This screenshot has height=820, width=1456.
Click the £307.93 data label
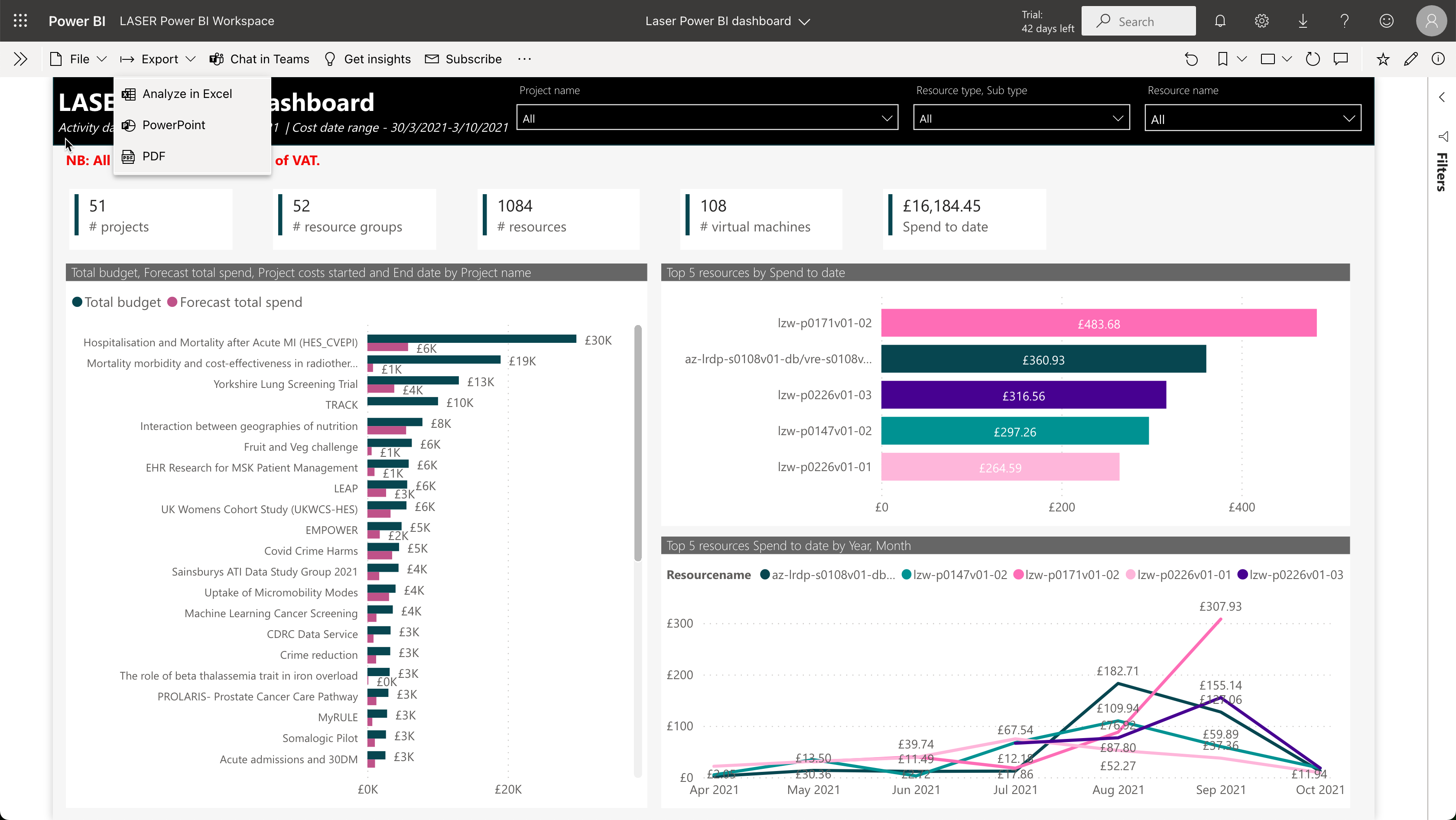click(x=1220, y=606)
